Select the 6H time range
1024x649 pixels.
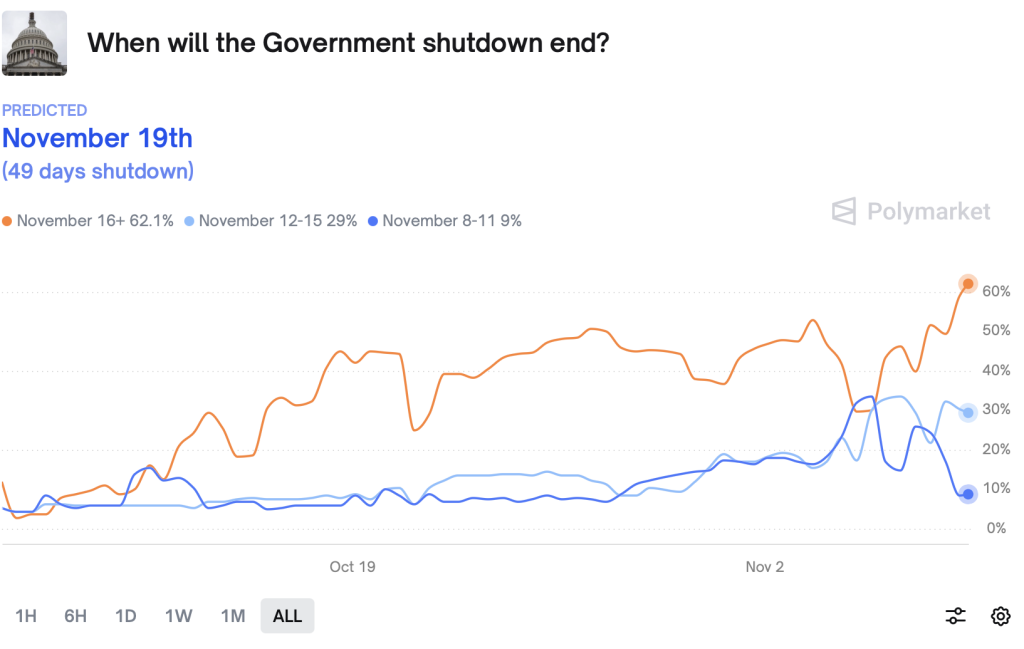coord(76,616)
